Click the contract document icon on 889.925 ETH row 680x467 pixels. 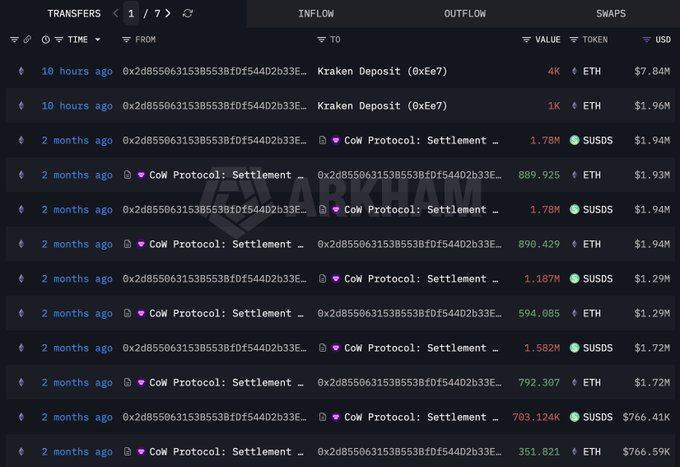tap(127, 175)
